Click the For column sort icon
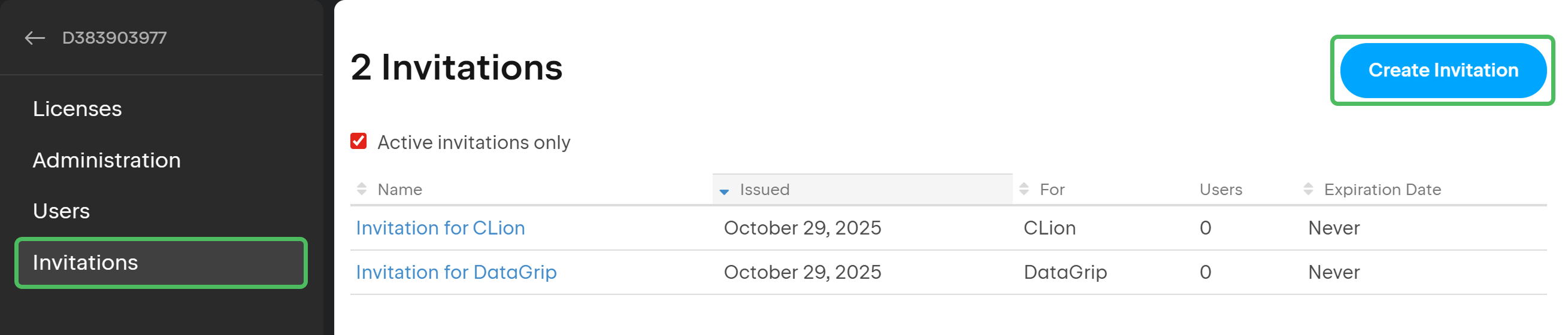1568x335 pixels. [1024, 189]
